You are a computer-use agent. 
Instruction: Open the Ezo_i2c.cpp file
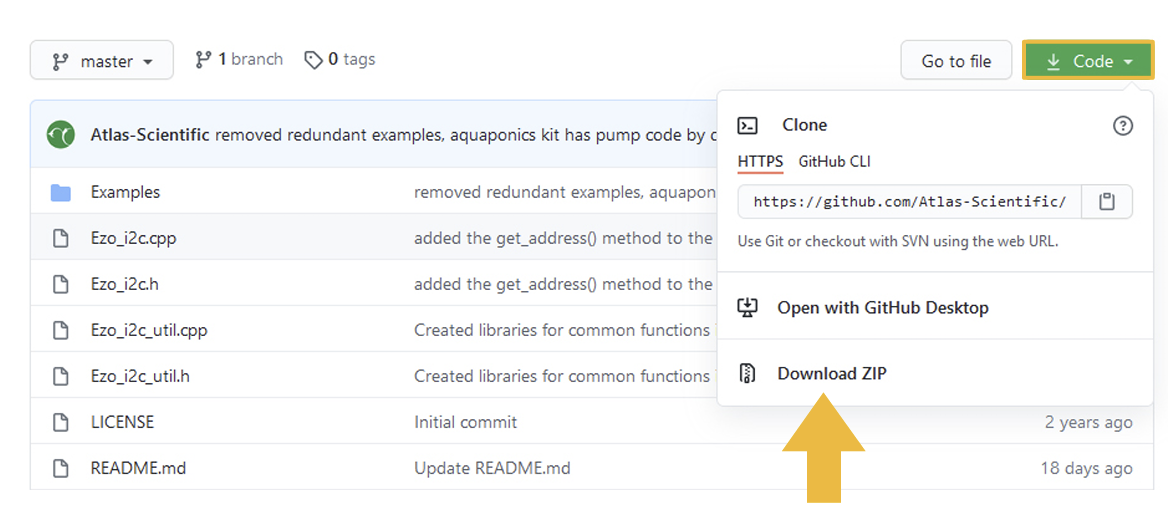[133, 239]
